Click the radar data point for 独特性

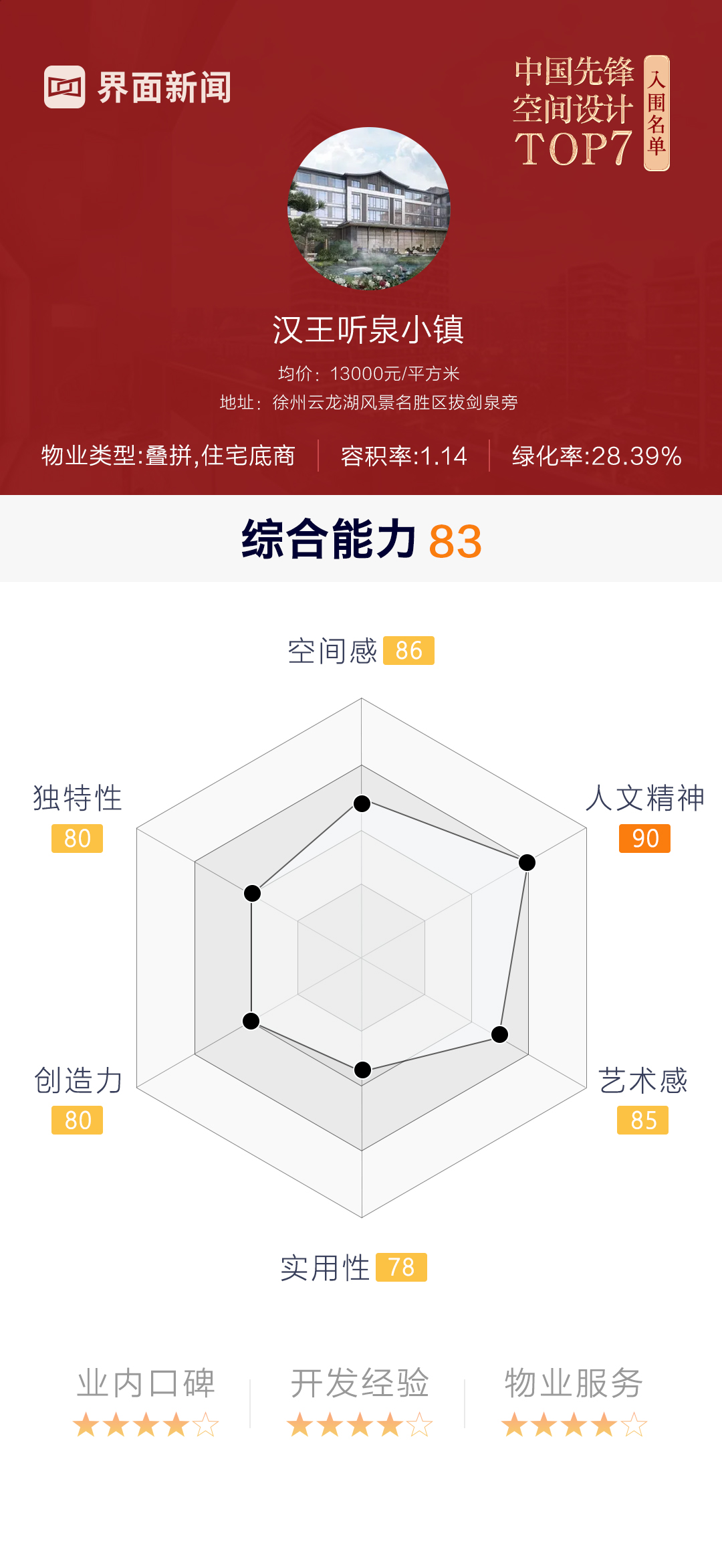(252, 893)
